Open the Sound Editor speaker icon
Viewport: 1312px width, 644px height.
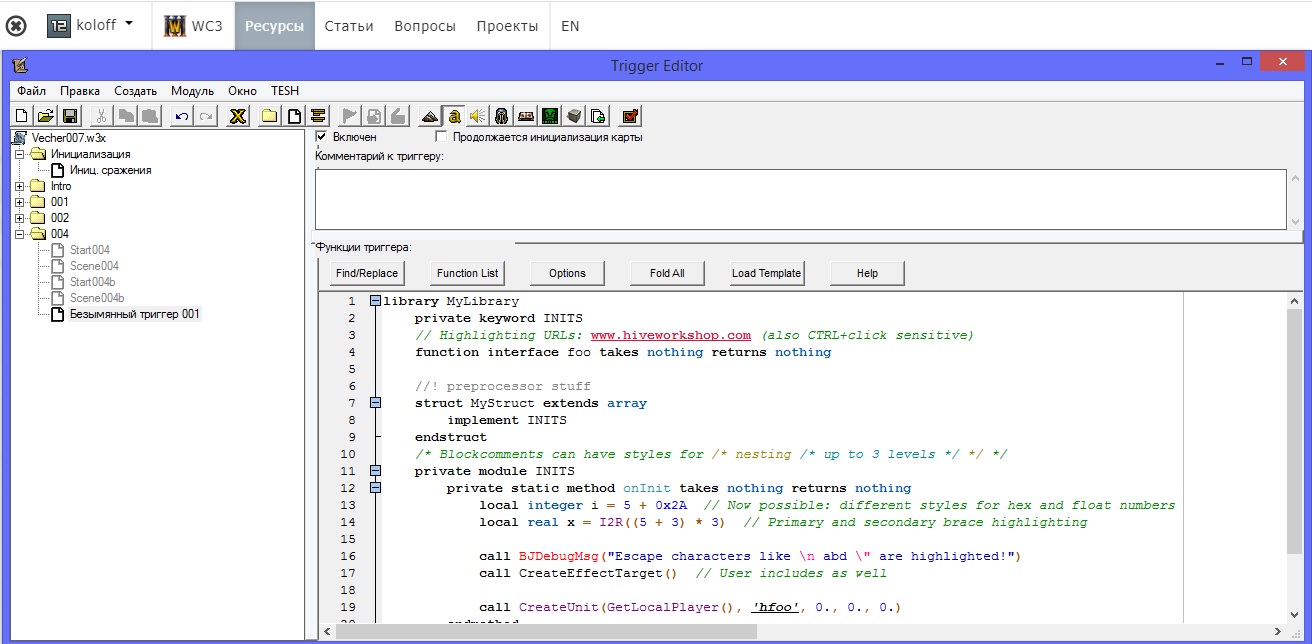point(477,116)
